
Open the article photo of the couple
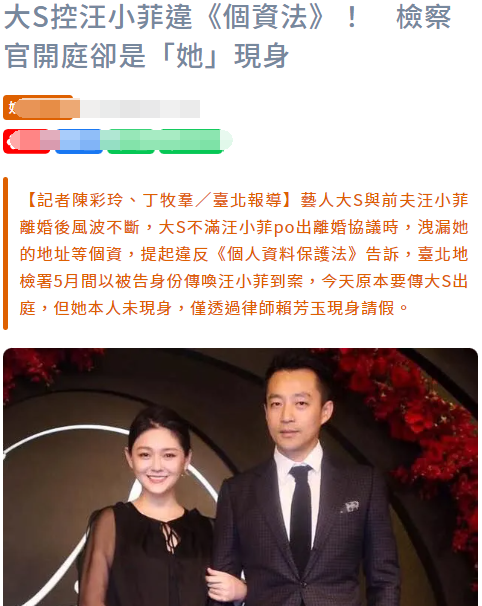240,477
